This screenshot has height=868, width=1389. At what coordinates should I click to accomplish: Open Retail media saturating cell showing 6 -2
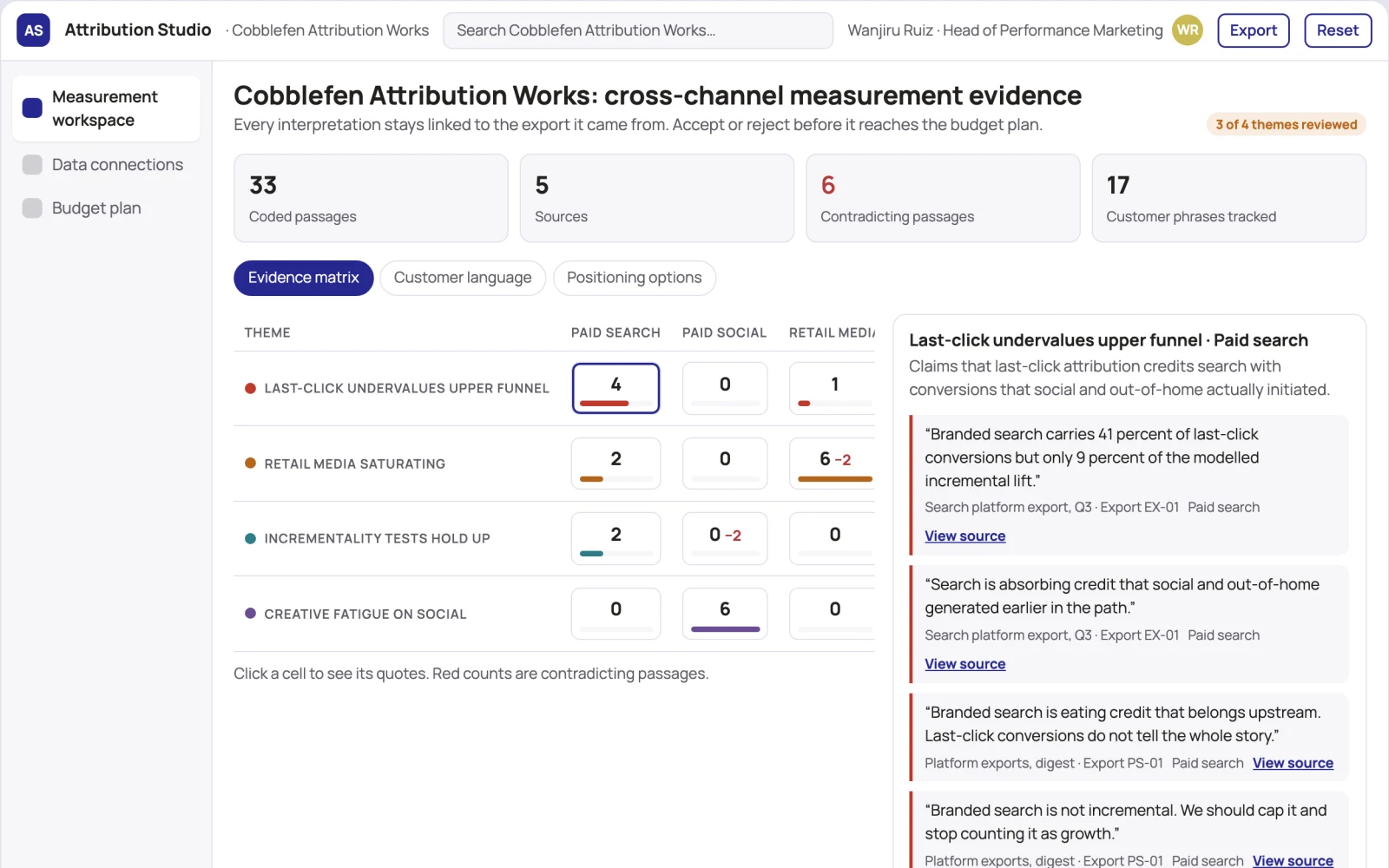833,464
